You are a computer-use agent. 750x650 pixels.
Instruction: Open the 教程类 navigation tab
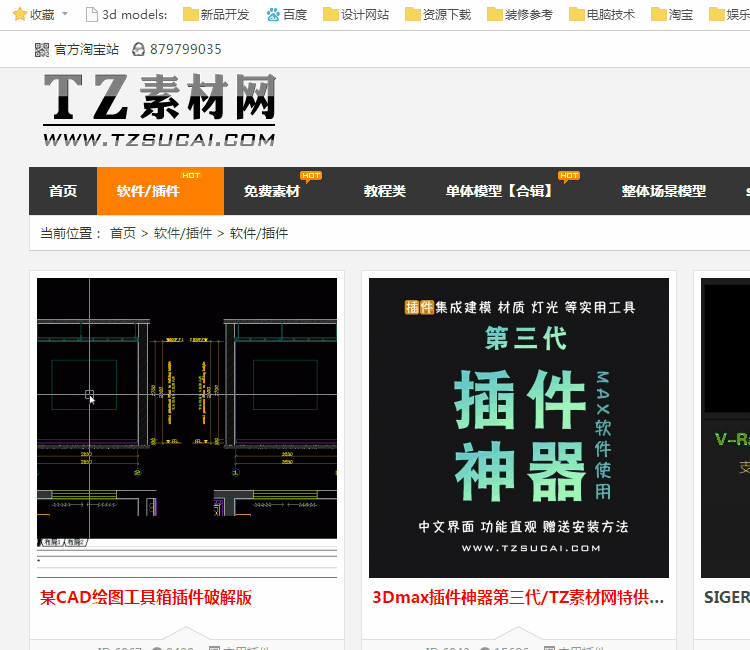point(385,191)
